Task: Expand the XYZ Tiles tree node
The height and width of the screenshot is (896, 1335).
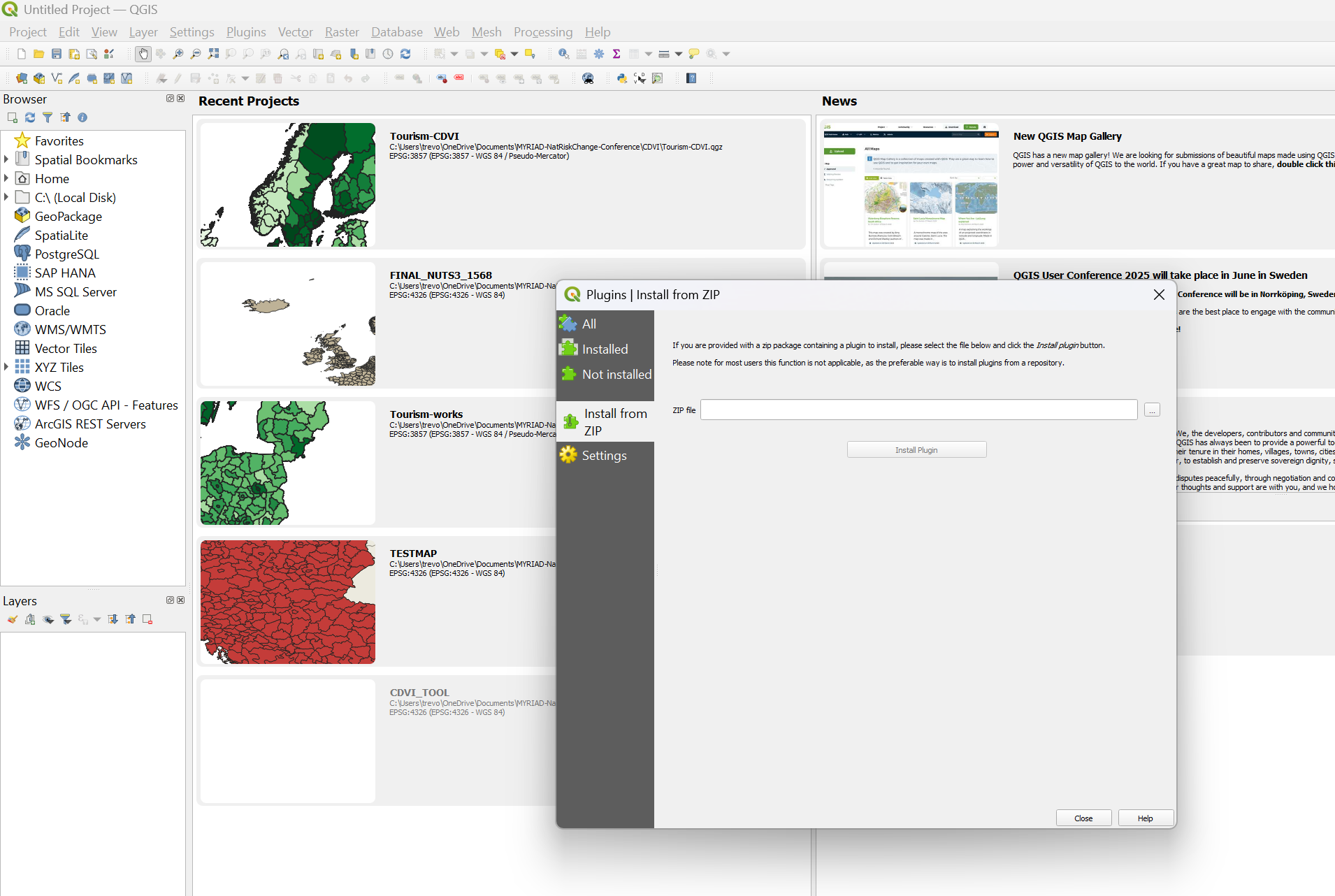Action: [x=6, y=367]
